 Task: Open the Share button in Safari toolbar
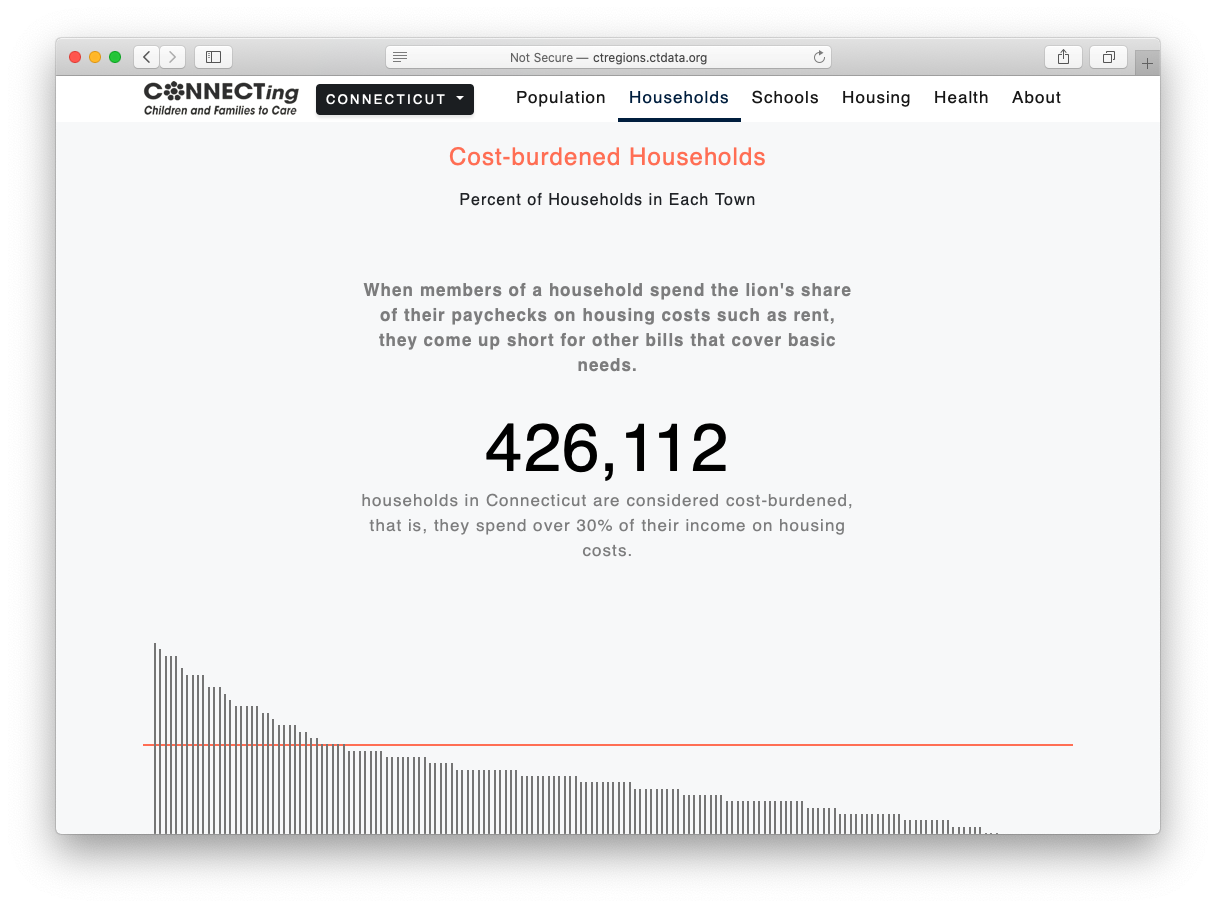1063,57
